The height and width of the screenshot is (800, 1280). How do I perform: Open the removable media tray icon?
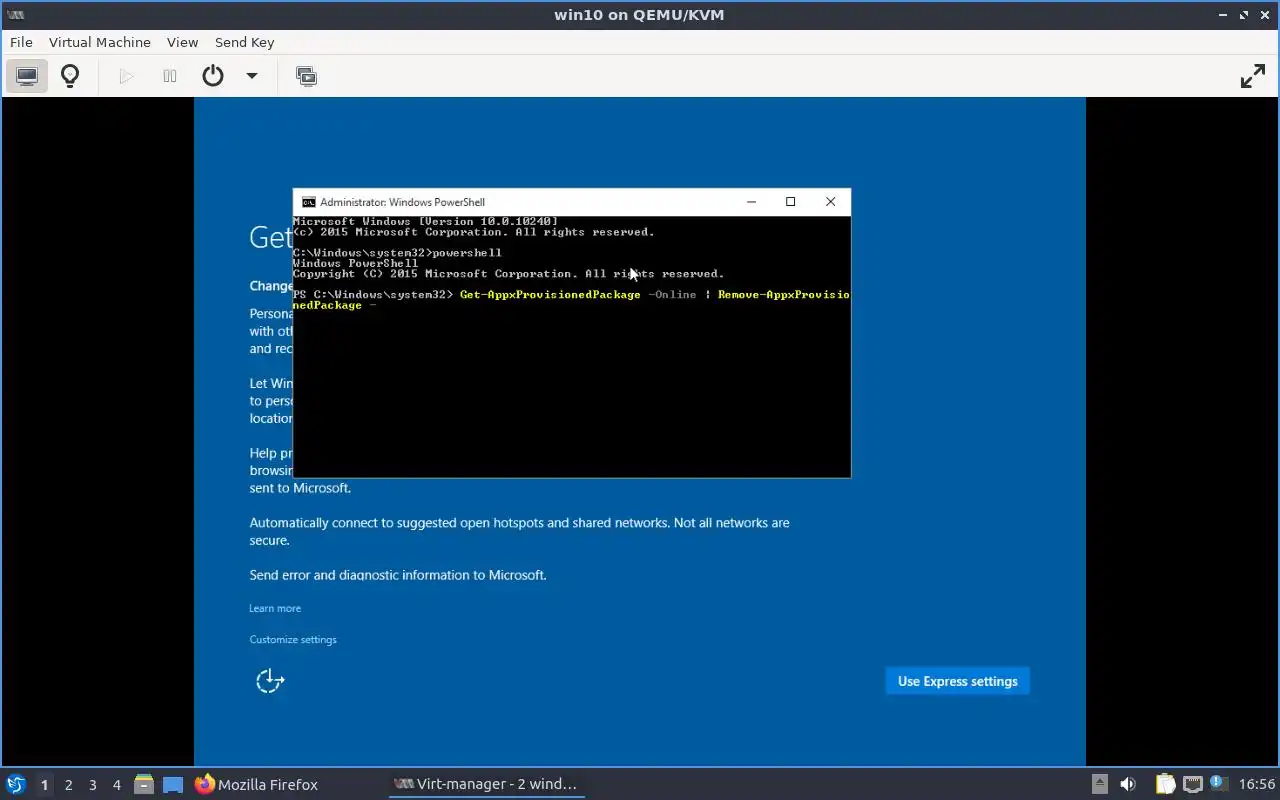tap(1099, 784)
